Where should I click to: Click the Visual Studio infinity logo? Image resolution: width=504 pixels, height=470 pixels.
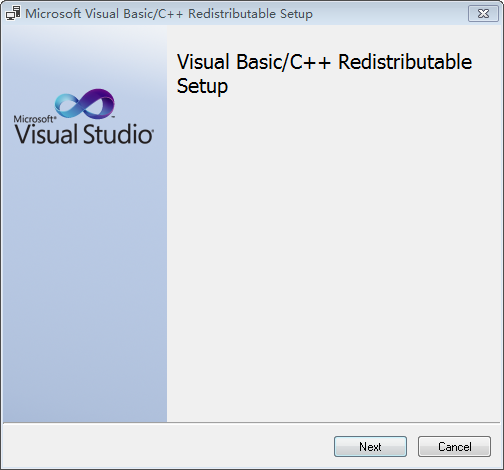point(85,104)
